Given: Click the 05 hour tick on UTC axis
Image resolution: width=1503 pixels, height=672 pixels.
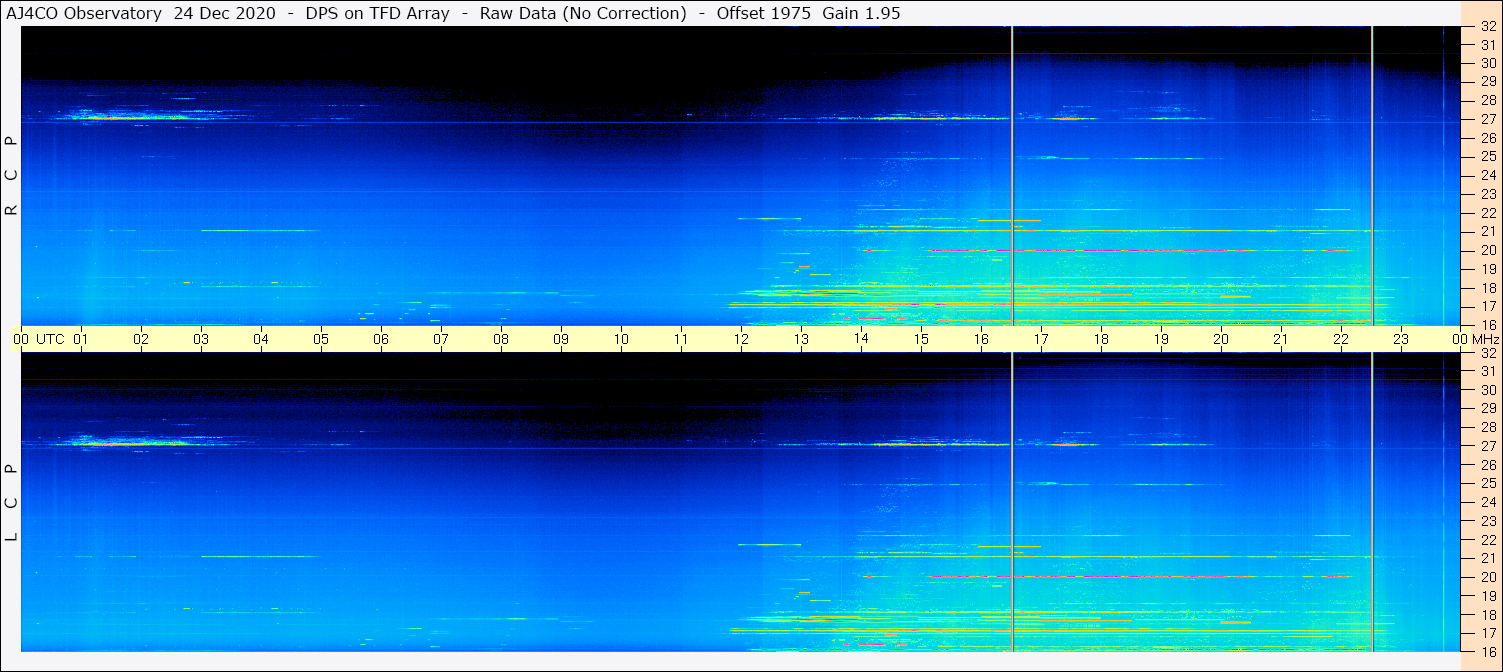Looking at the screenshot, I should coord(321,339).
